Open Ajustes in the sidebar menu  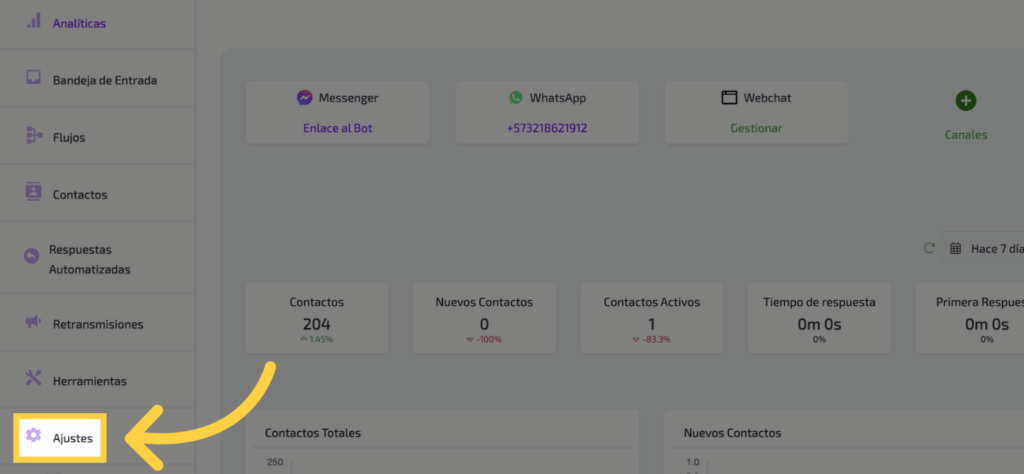click(x=72, y=437)
